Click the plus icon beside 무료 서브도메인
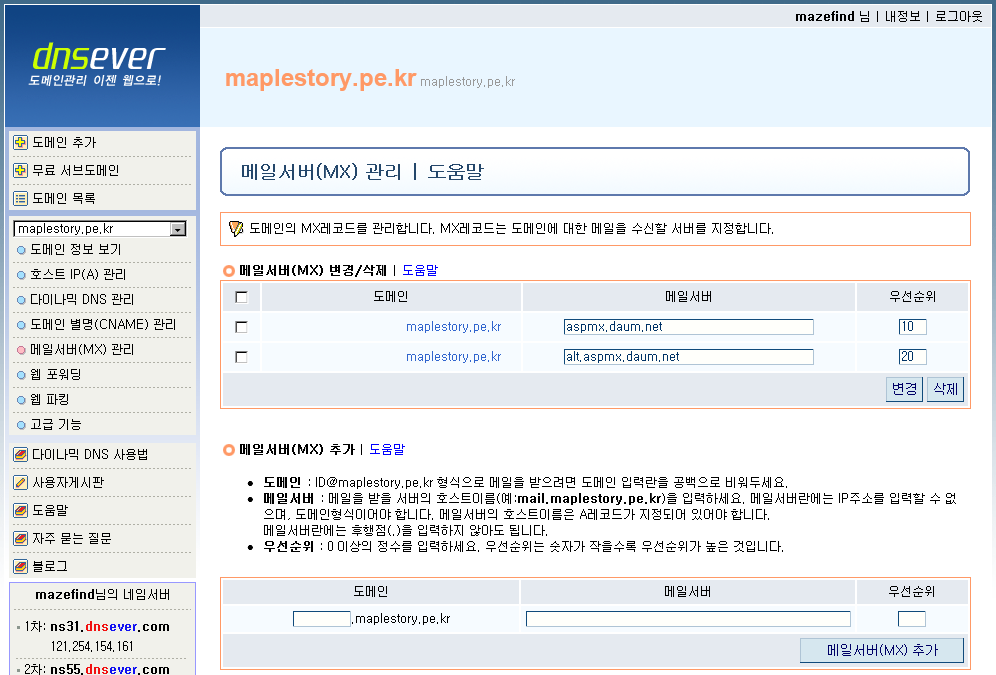 [x=20, y=170]
